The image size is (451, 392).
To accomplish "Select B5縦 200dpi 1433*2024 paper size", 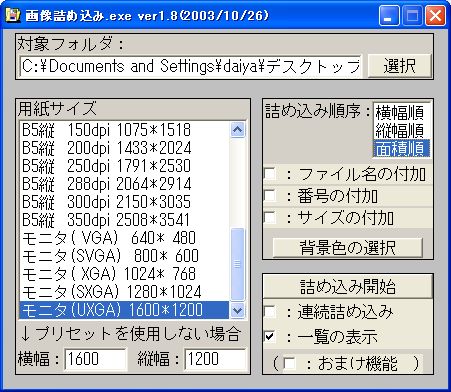I will point(124,148).
